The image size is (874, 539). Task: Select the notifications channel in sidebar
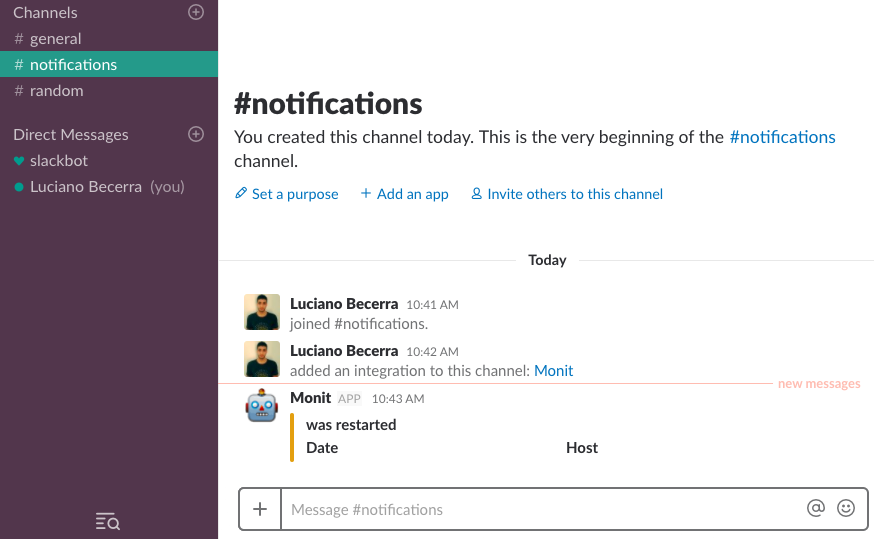pyautogui.click(x=109, y=64)
